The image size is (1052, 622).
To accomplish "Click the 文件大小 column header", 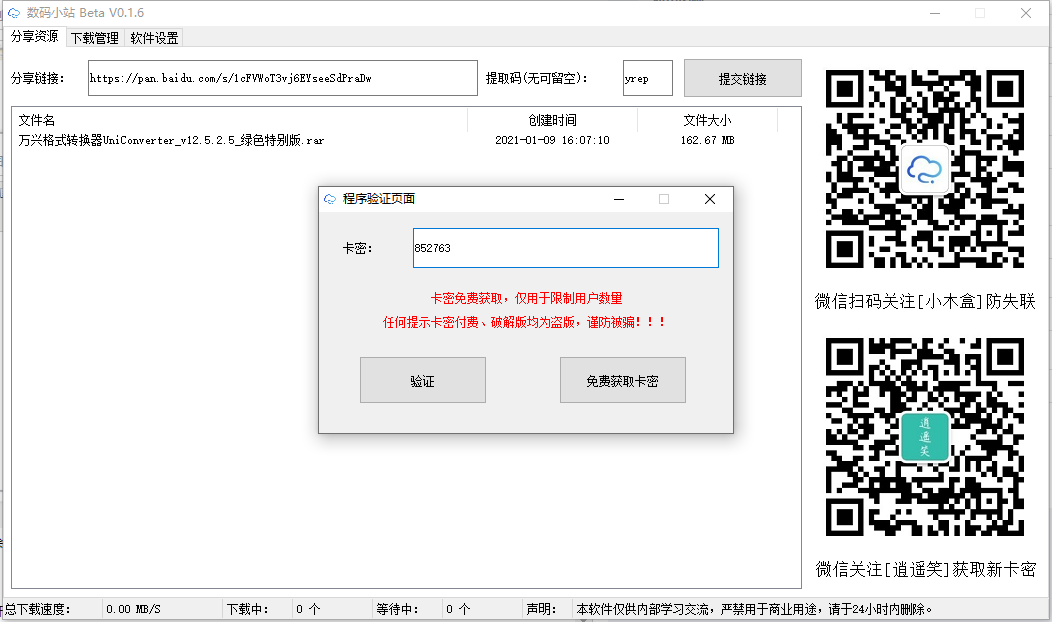I will (707, 120).
